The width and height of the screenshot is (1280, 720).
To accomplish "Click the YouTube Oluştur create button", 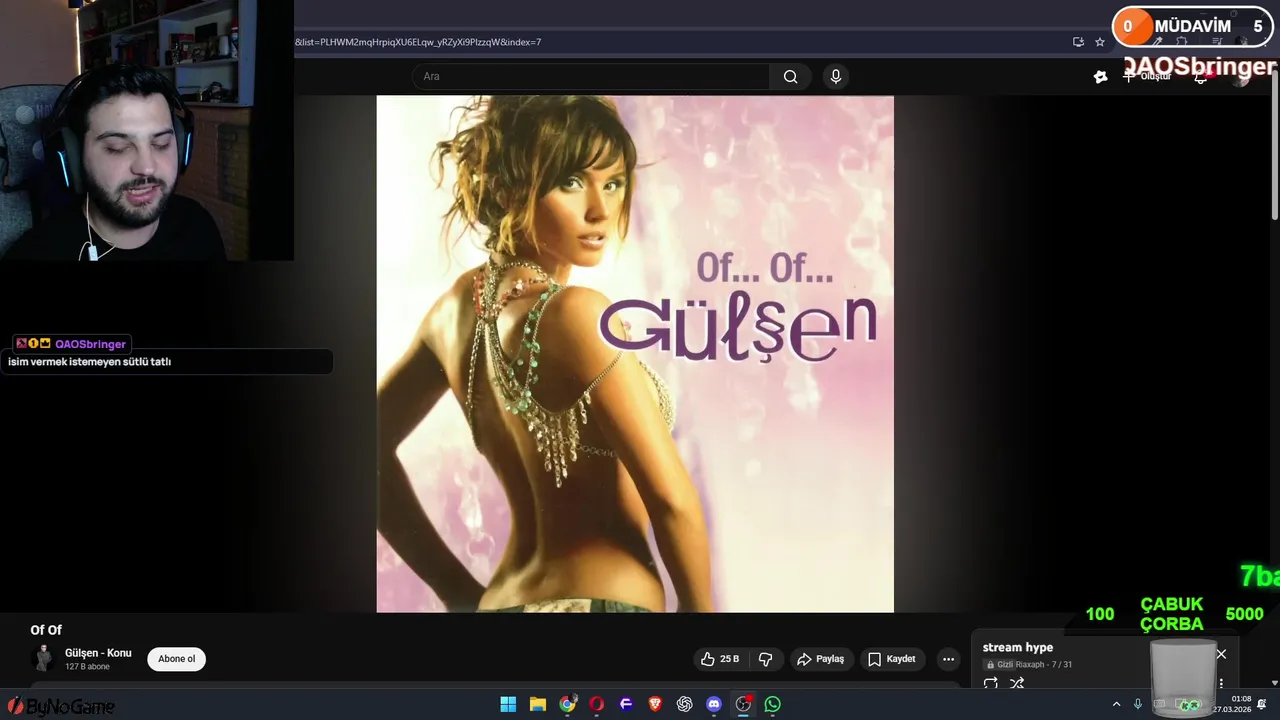I will coord(1148,77).
